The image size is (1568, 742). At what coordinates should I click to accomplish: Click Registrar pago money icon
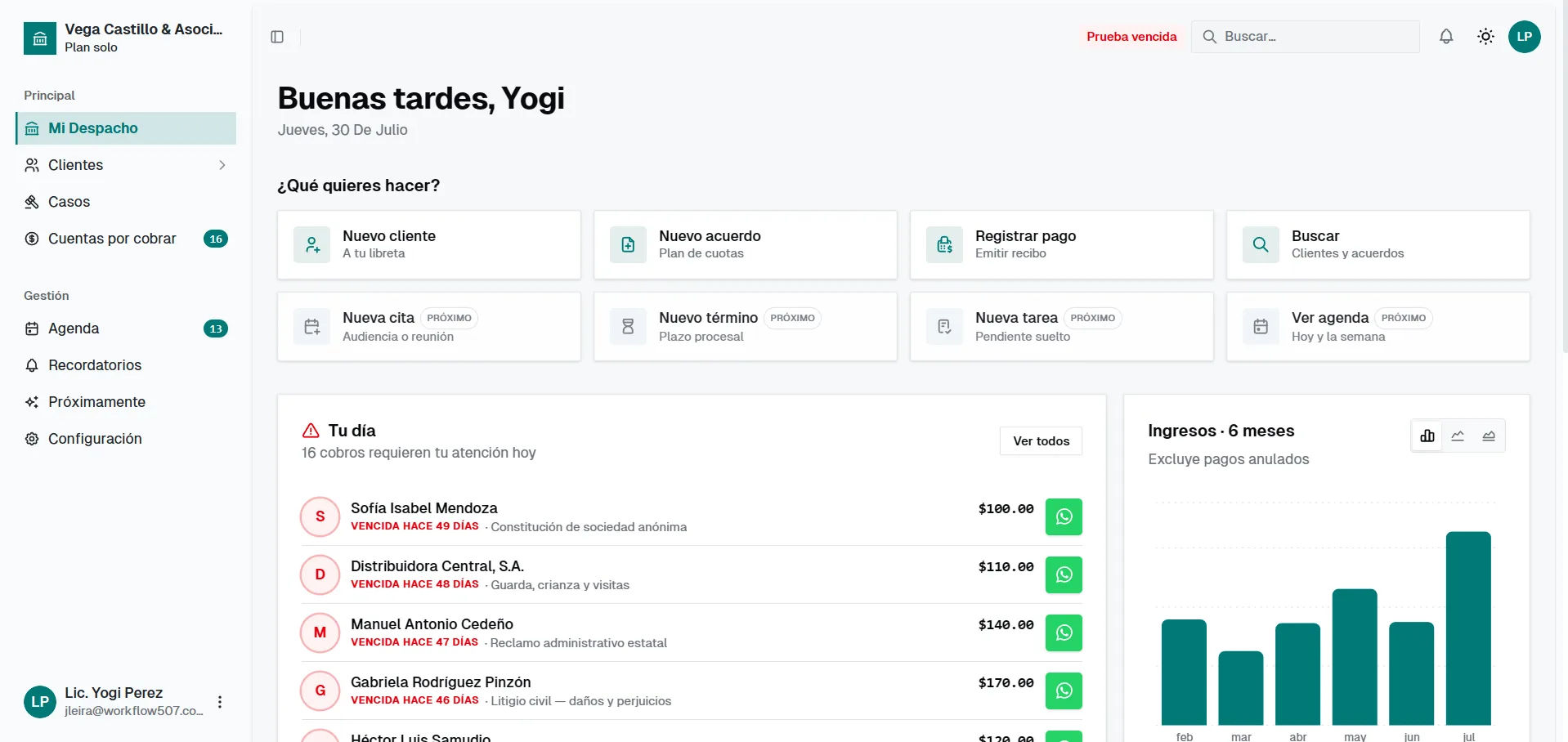pyautogui.click(x=945, y=245)
